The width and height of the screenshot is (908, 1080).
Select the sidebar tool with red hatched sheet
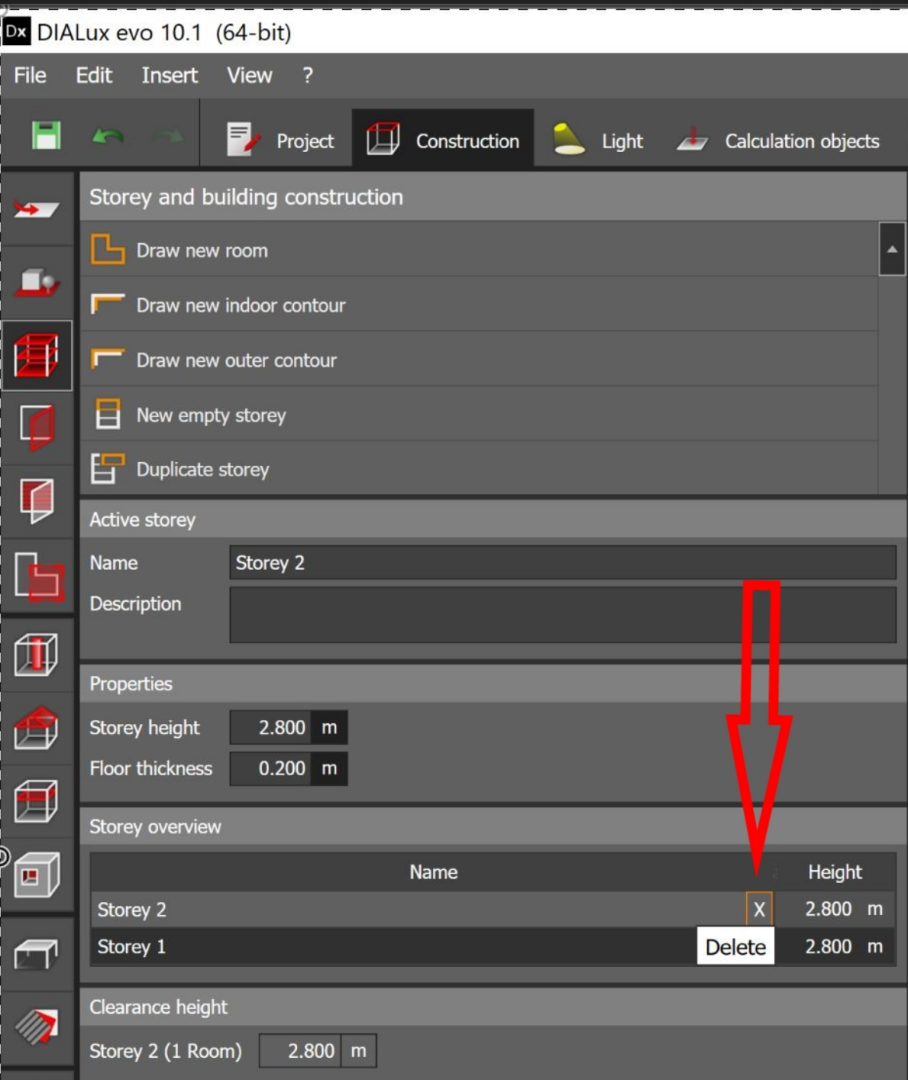pyautogui.click(x=37, y=501)
